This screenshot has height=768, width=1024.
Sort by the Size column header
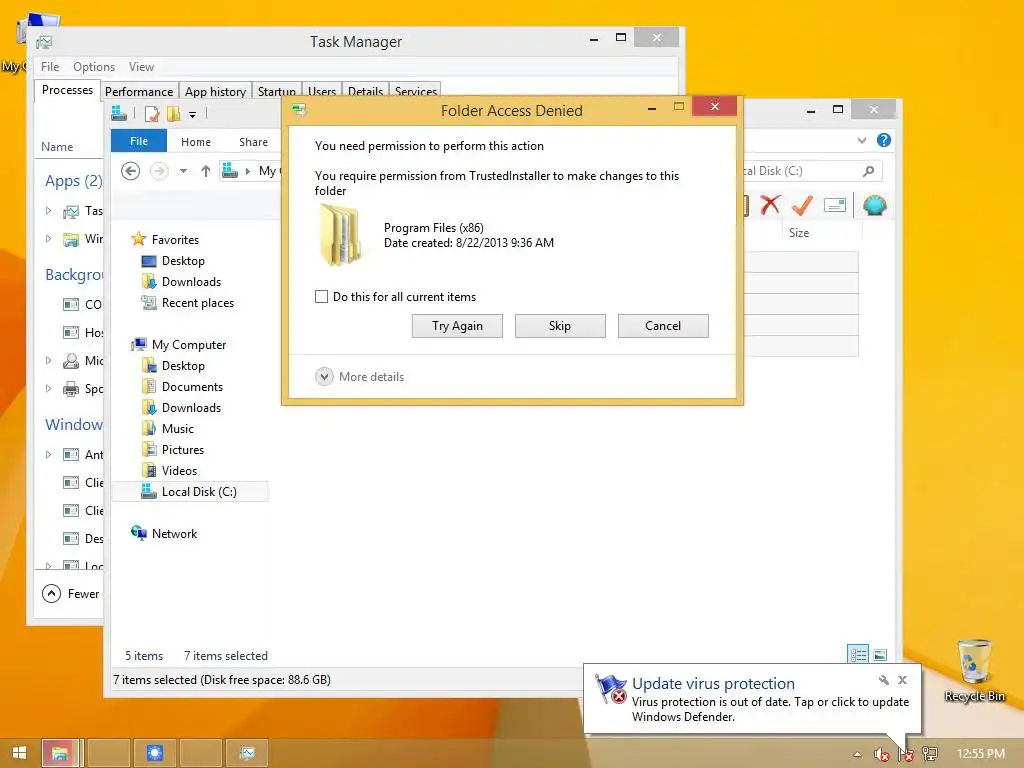799,232
